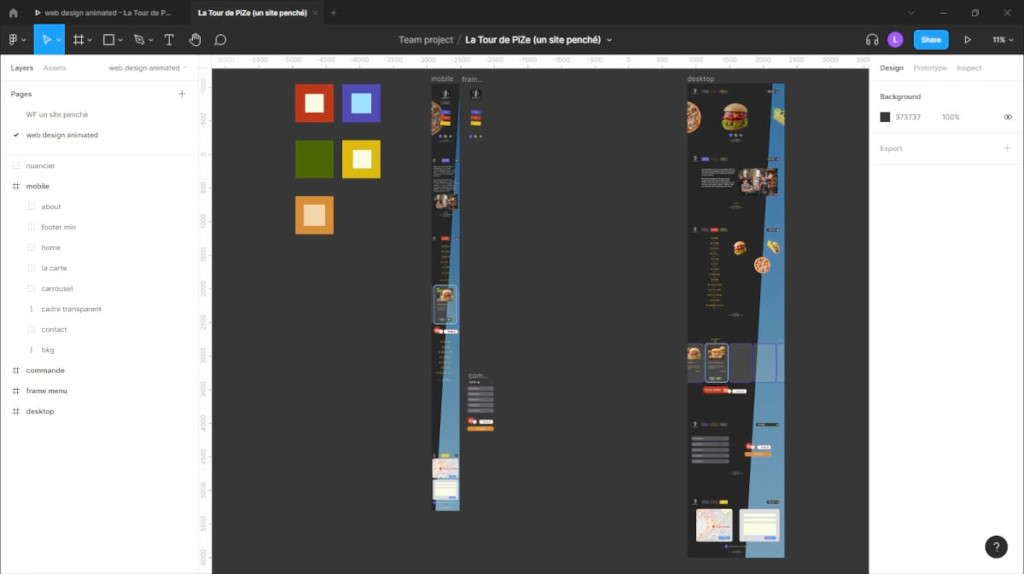Open the Assets tab

point(54,68)
